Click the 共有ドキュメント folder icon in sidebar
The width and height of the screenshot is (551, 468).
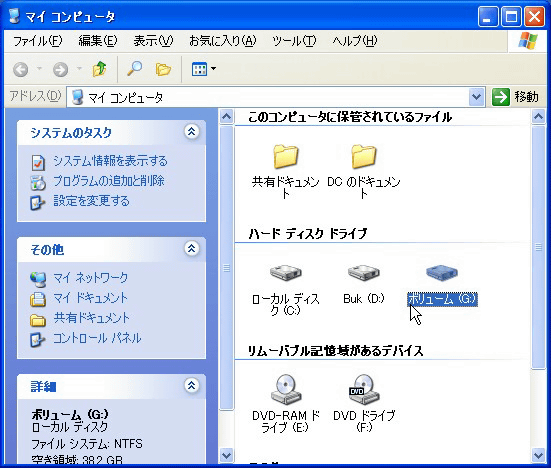(x=38, y=319)
